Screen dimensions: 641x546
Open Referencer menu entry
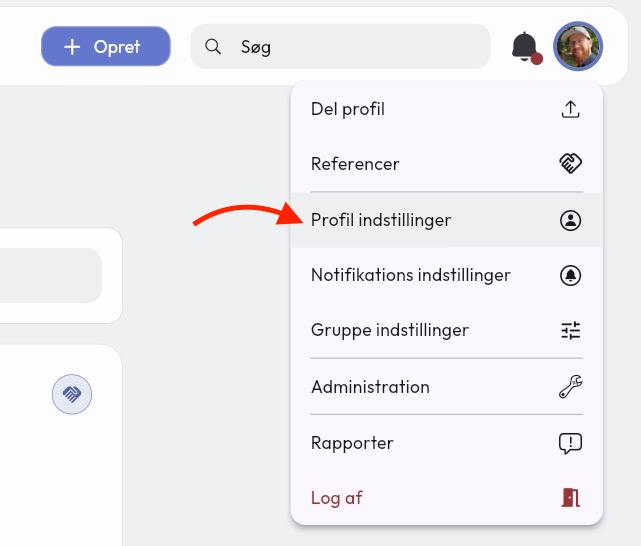tap(447, 164)
